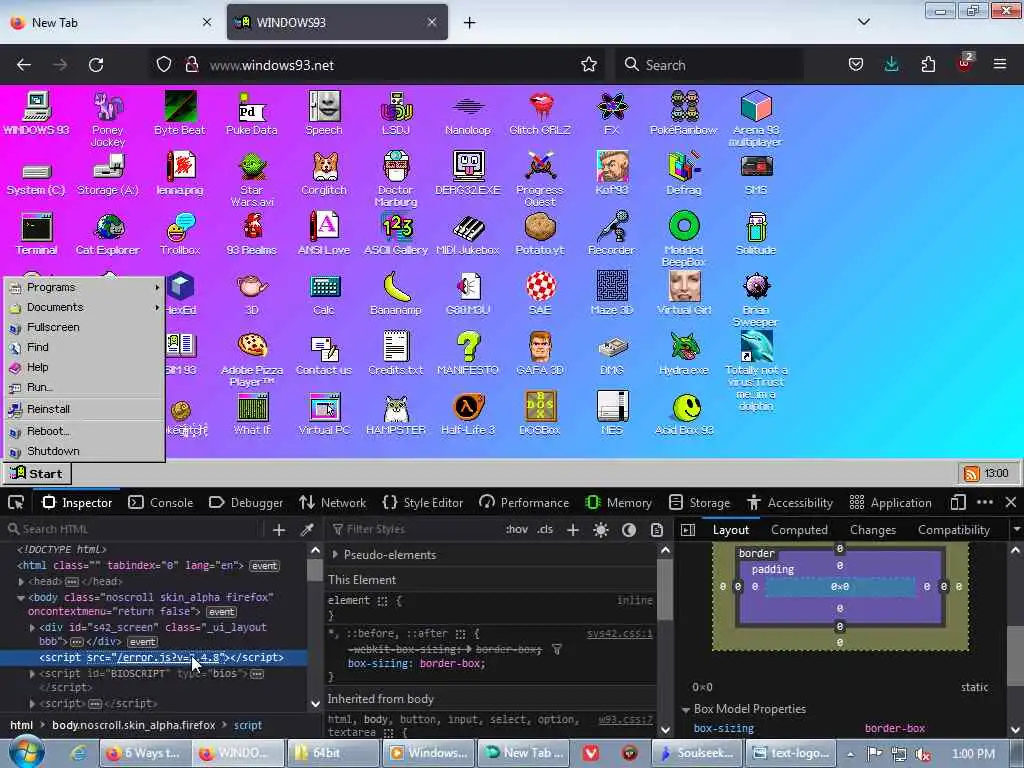This screenshot has height=768, width=1024.
Task: Open the Glitch GRLZ icon
Action: [x=540, y=113]
